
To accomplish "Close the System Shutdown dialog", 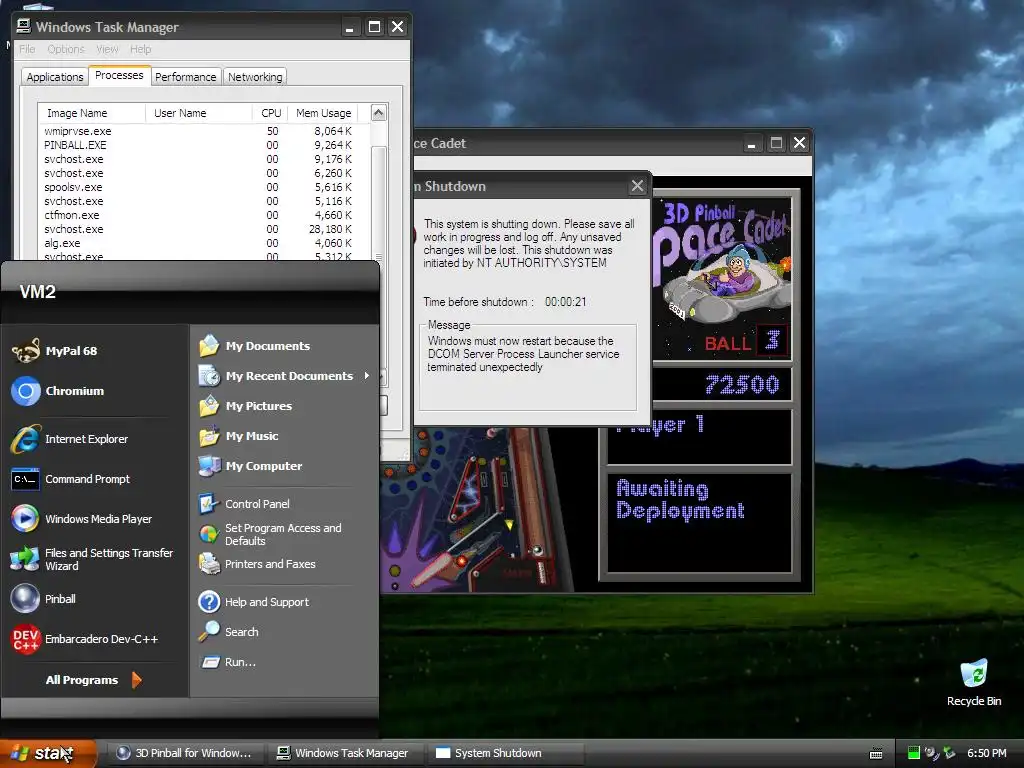I will 637,186.
